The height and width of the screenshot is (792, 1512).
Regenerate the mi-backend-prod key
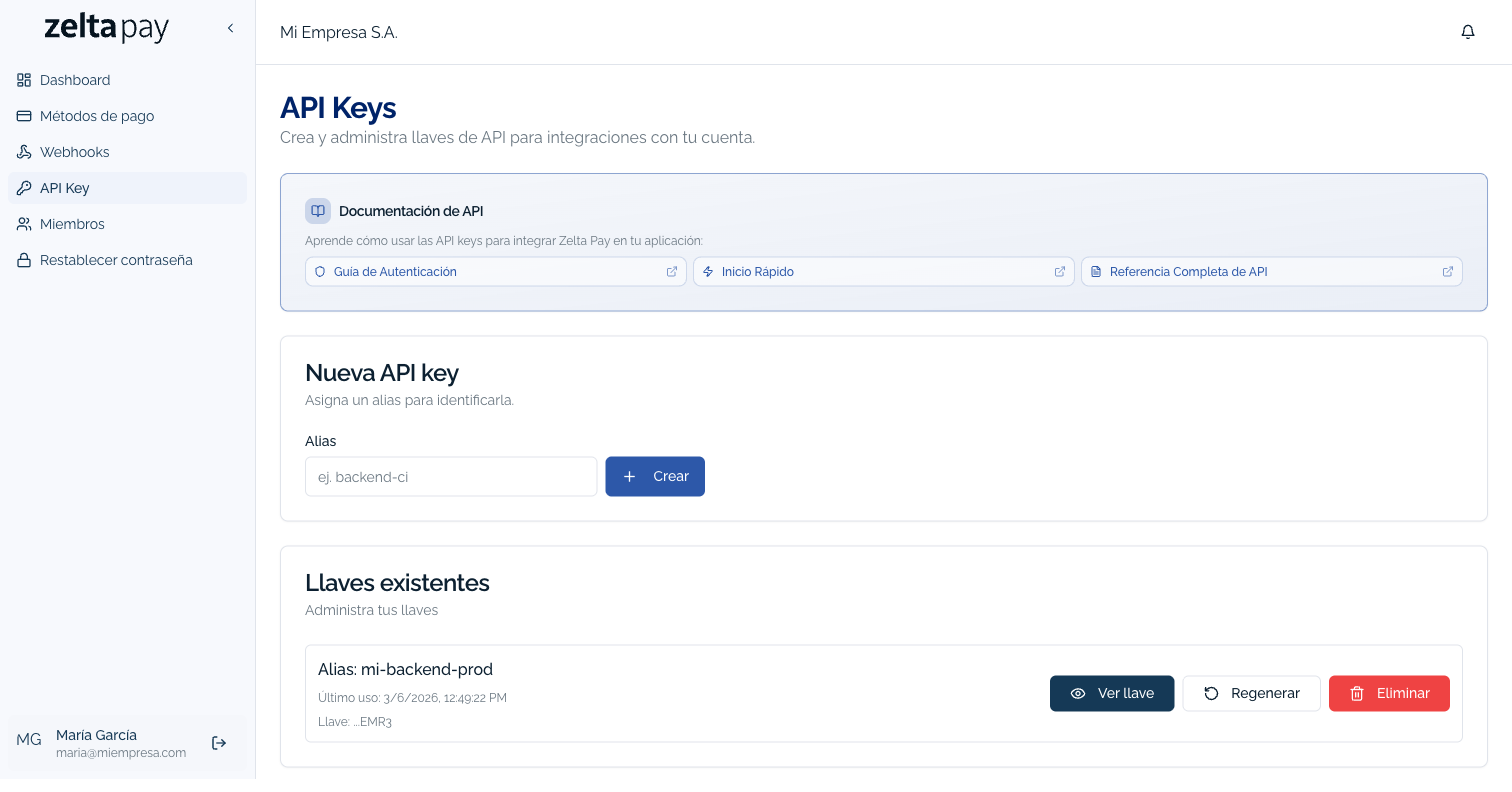(x=1251, y=693)
